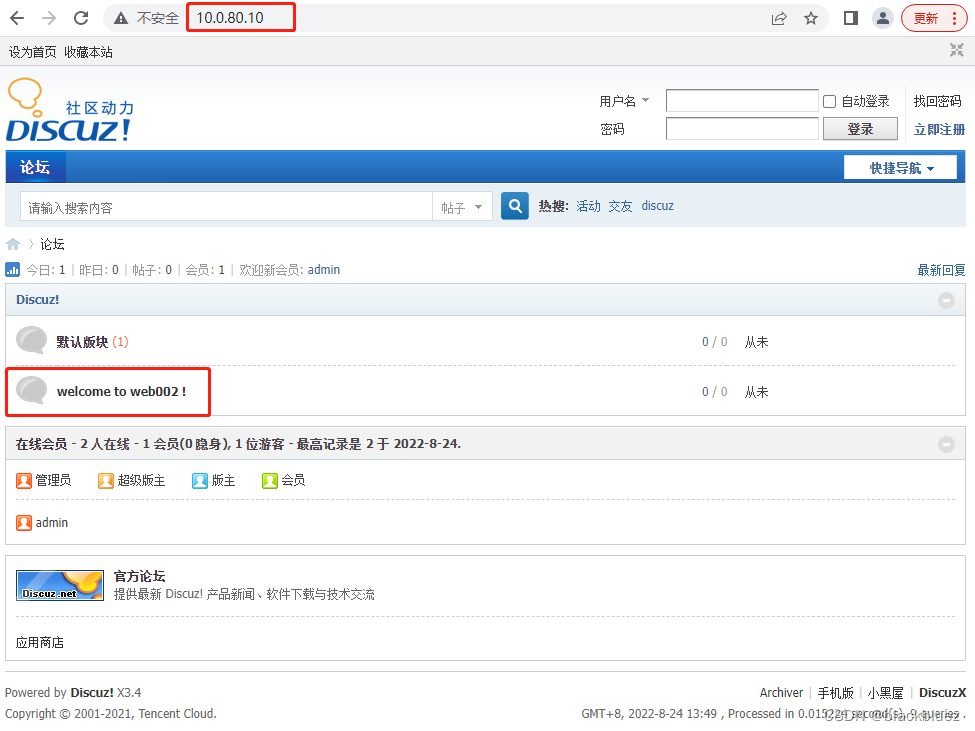This screenshot has width=975, height=731.
Task: Focus the 请输入搜索内容 search box
Action: click(x=226, y=207)
